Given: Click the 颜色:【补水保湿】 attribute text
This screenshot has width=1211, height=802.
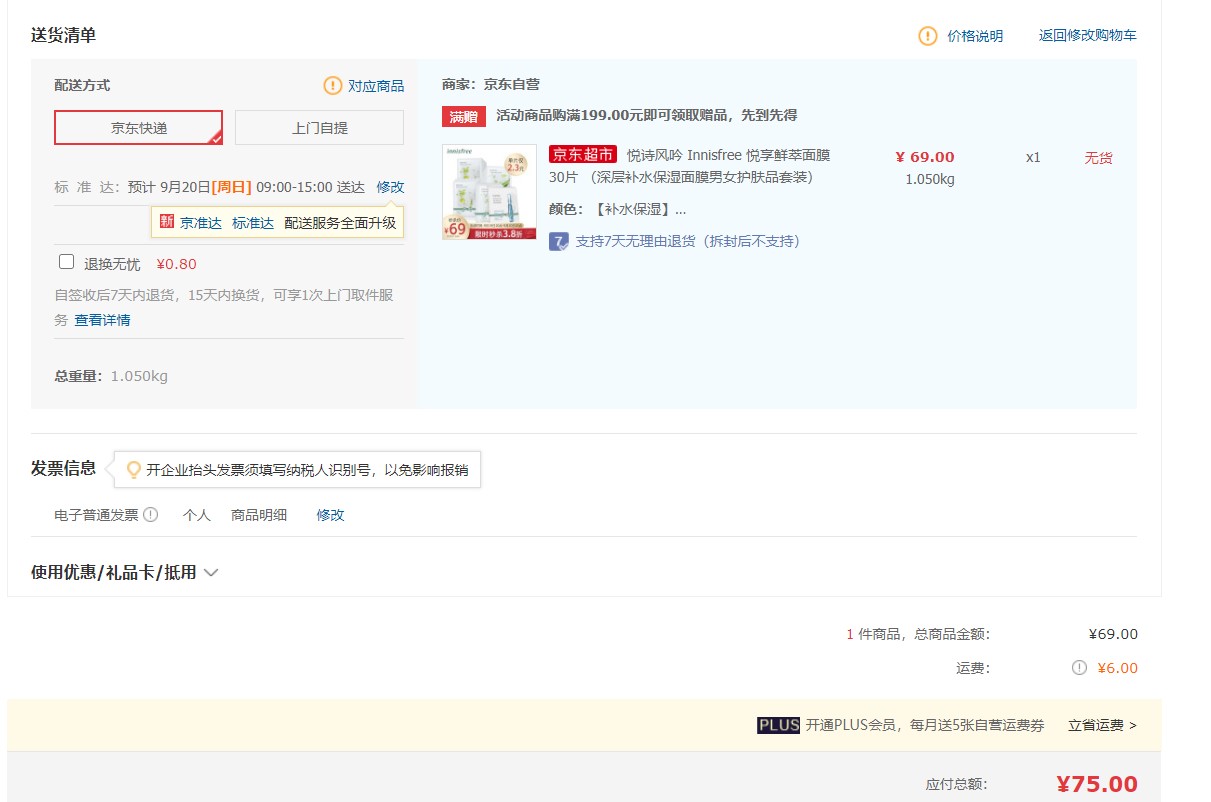Looking at the screenshot, I should point(618,210).
